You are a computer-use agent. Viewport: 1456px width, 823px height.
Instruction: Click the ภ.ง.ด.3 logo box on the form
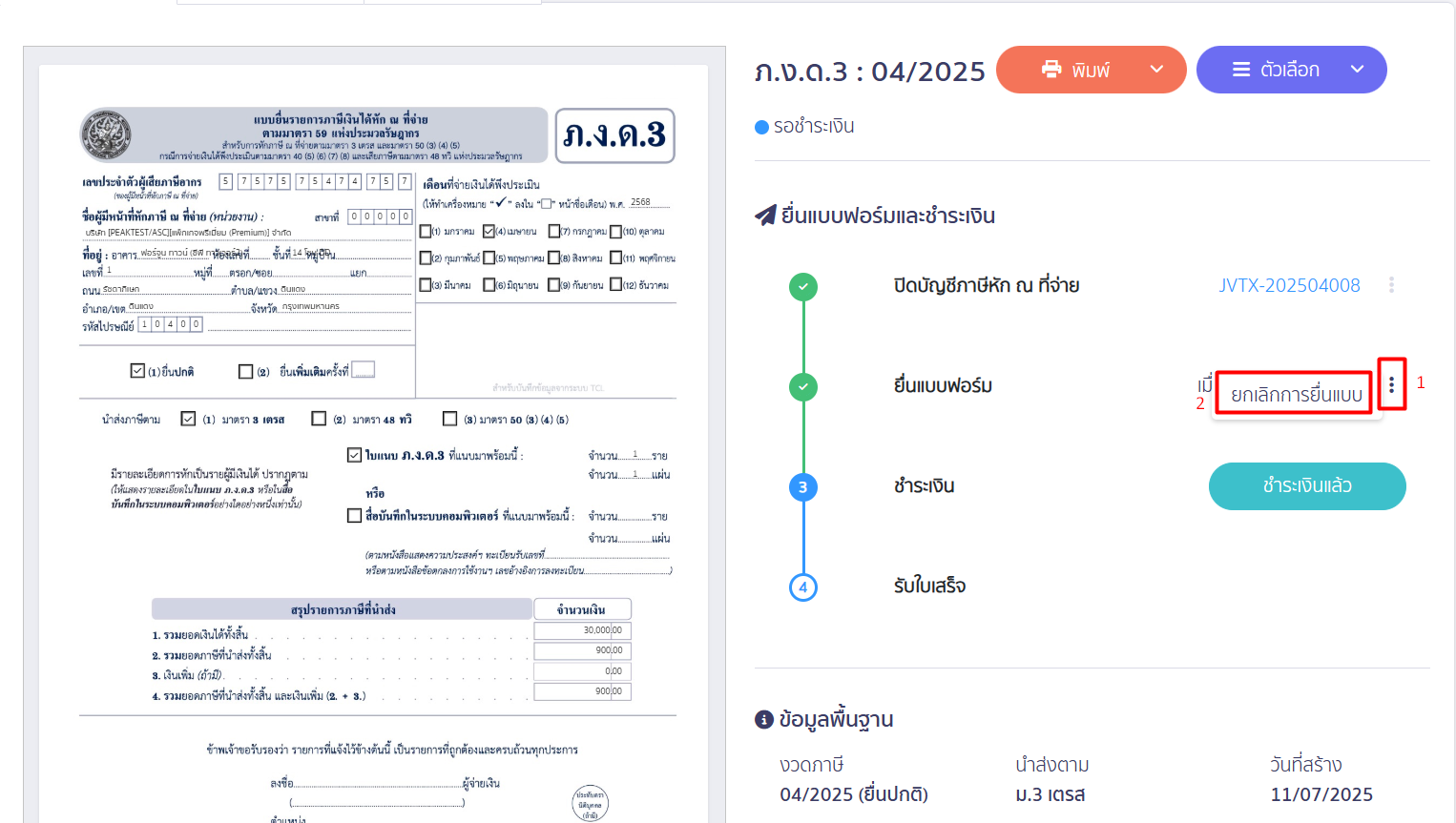pyautogui.click(x=614, y=135)
